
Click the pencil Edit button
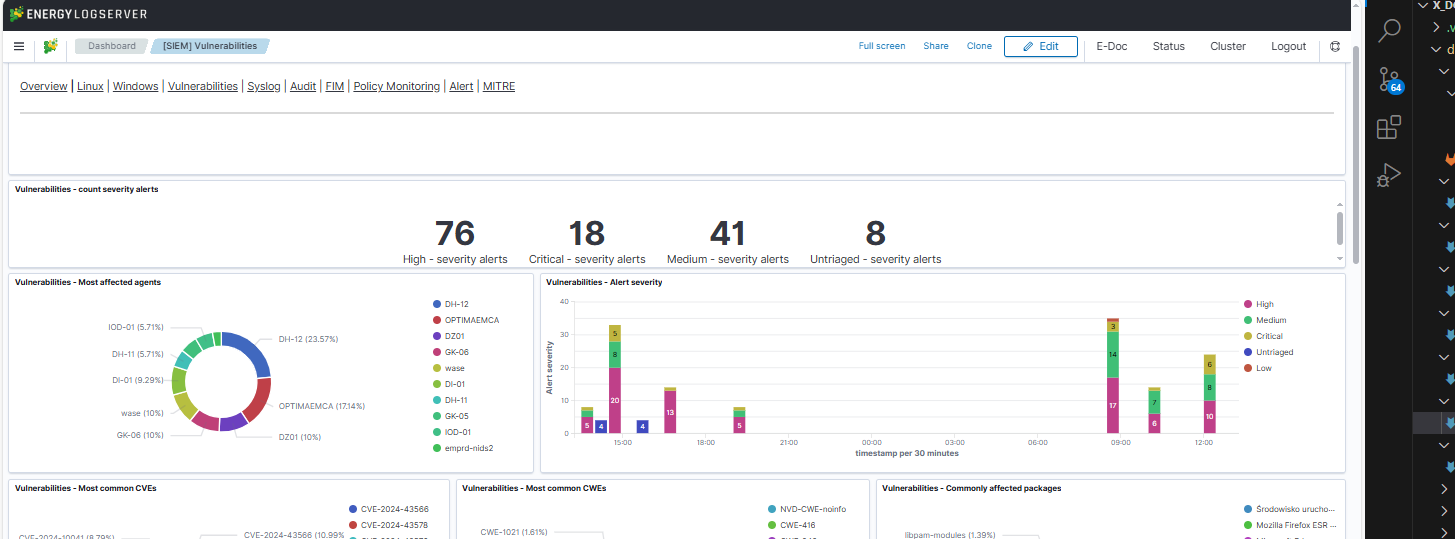[x=1040, y=46]
